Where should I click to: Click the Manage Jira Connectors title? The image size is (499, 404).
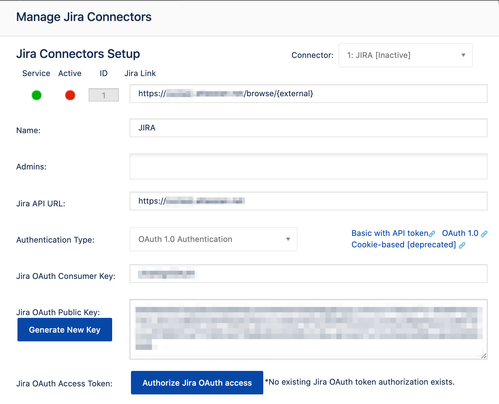pos(84,17)
